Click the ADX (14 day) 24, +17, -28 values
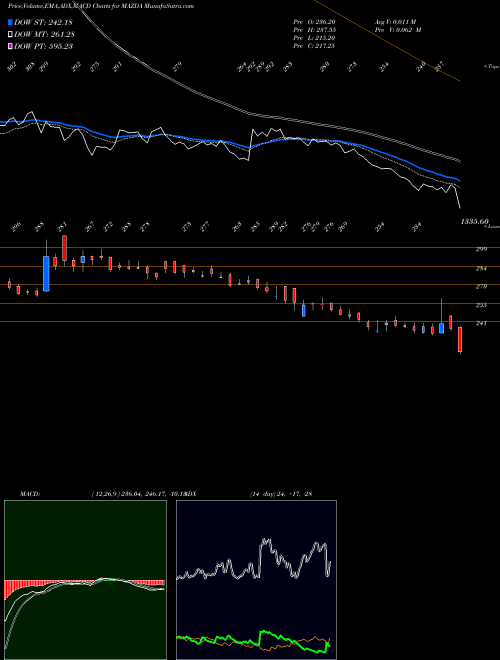 (281, 494)
